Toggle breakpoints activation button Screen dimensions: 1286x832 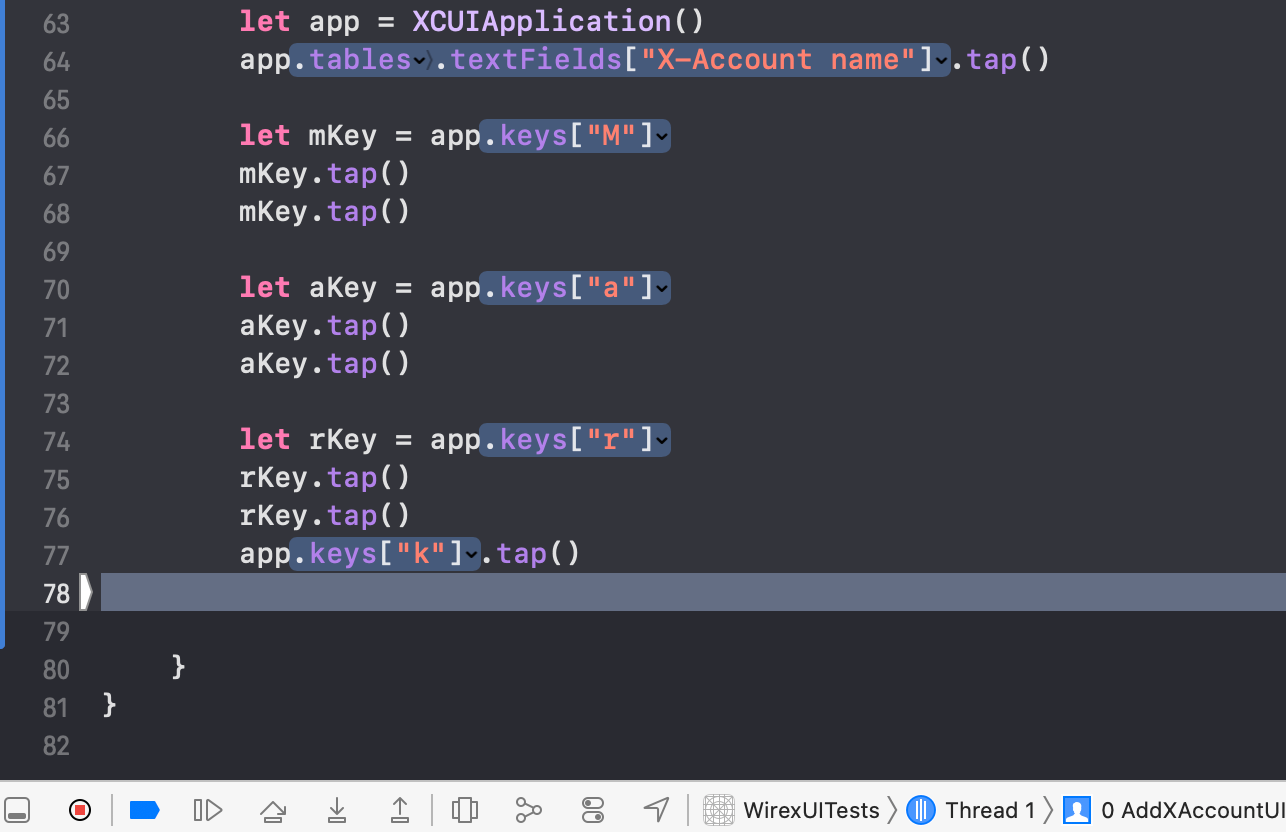point(145,809)
